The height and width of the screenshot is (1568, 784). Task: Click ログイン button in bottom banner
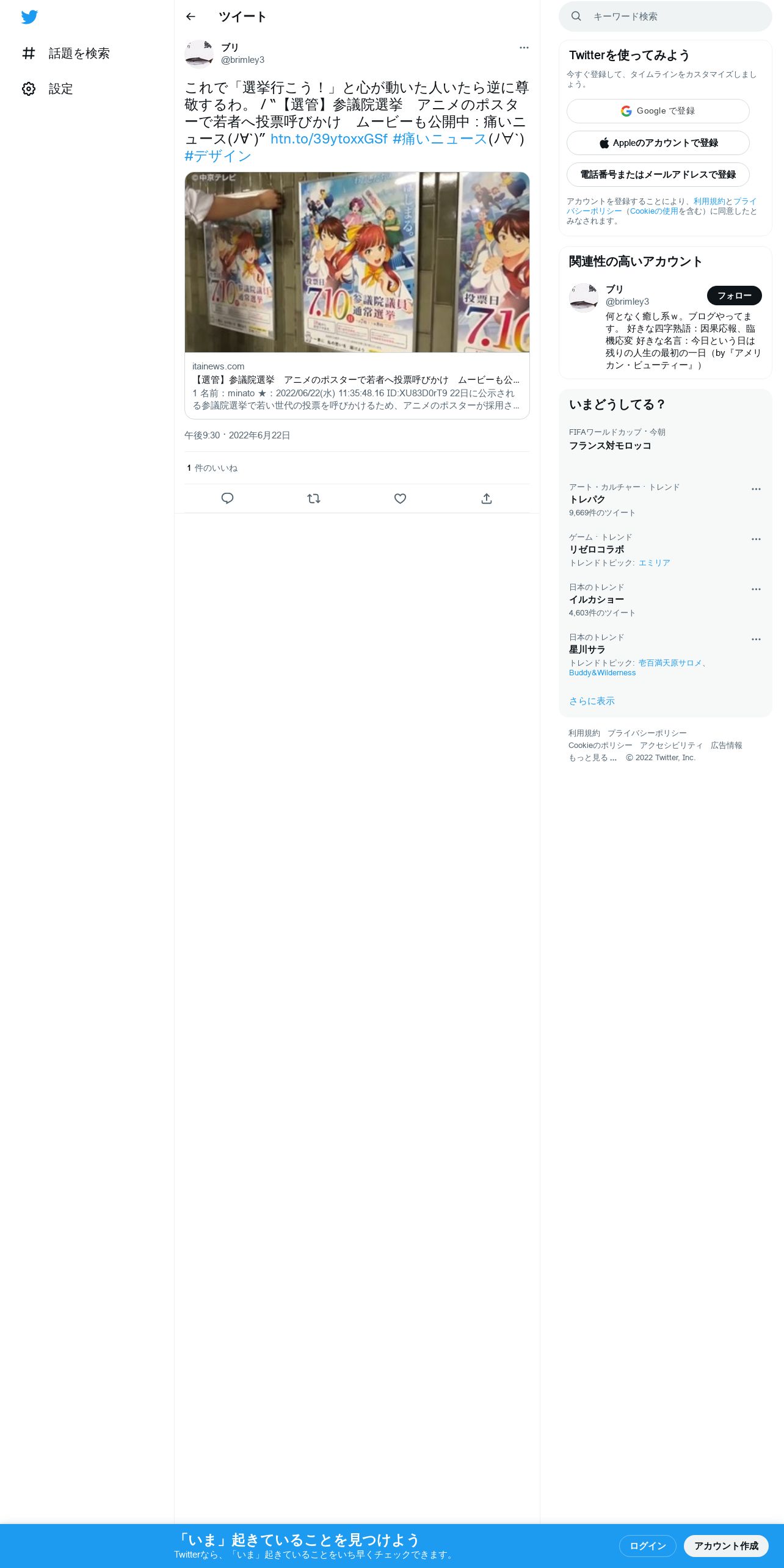(x=647, y=1546)
